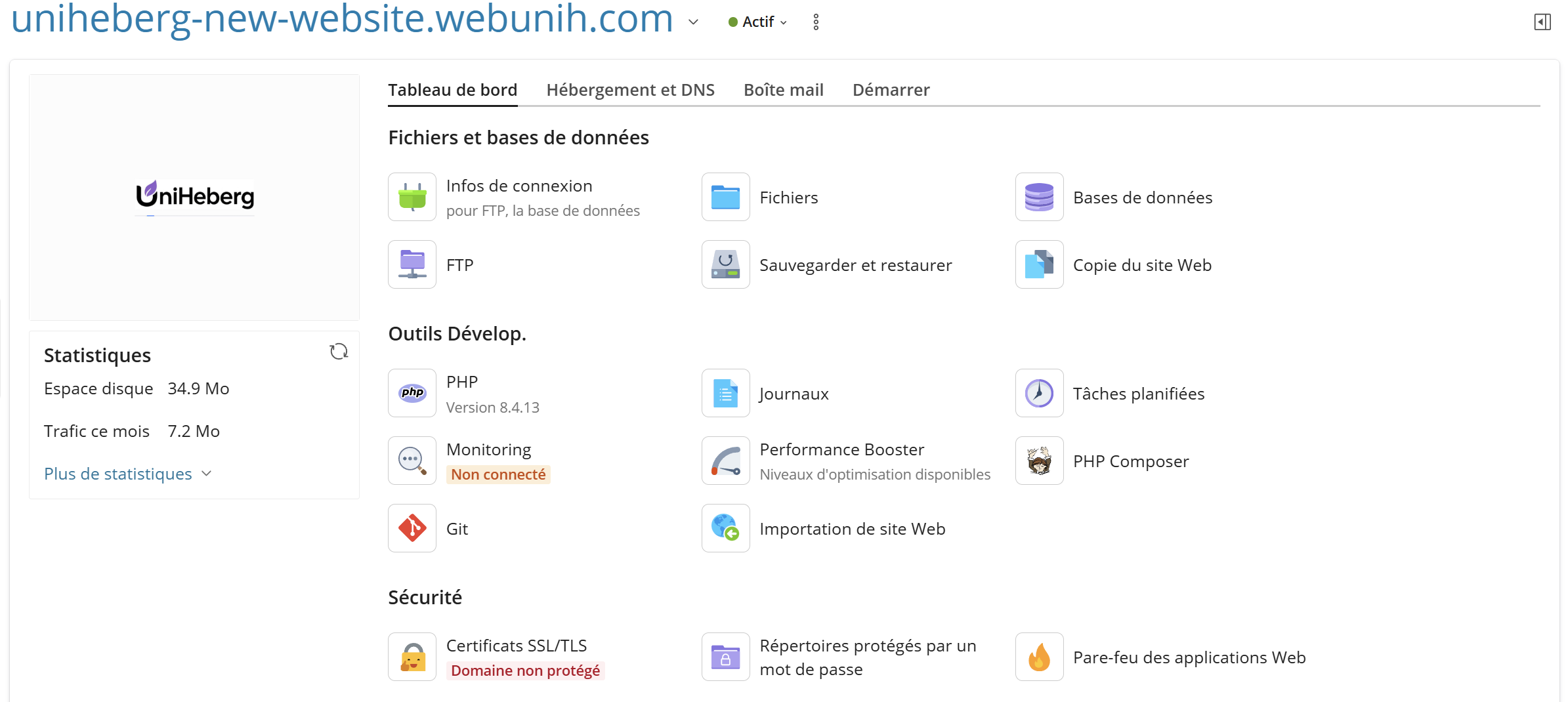Expand the domain name chevron
Screen dimensions: 1568x702
pos(693,22)
